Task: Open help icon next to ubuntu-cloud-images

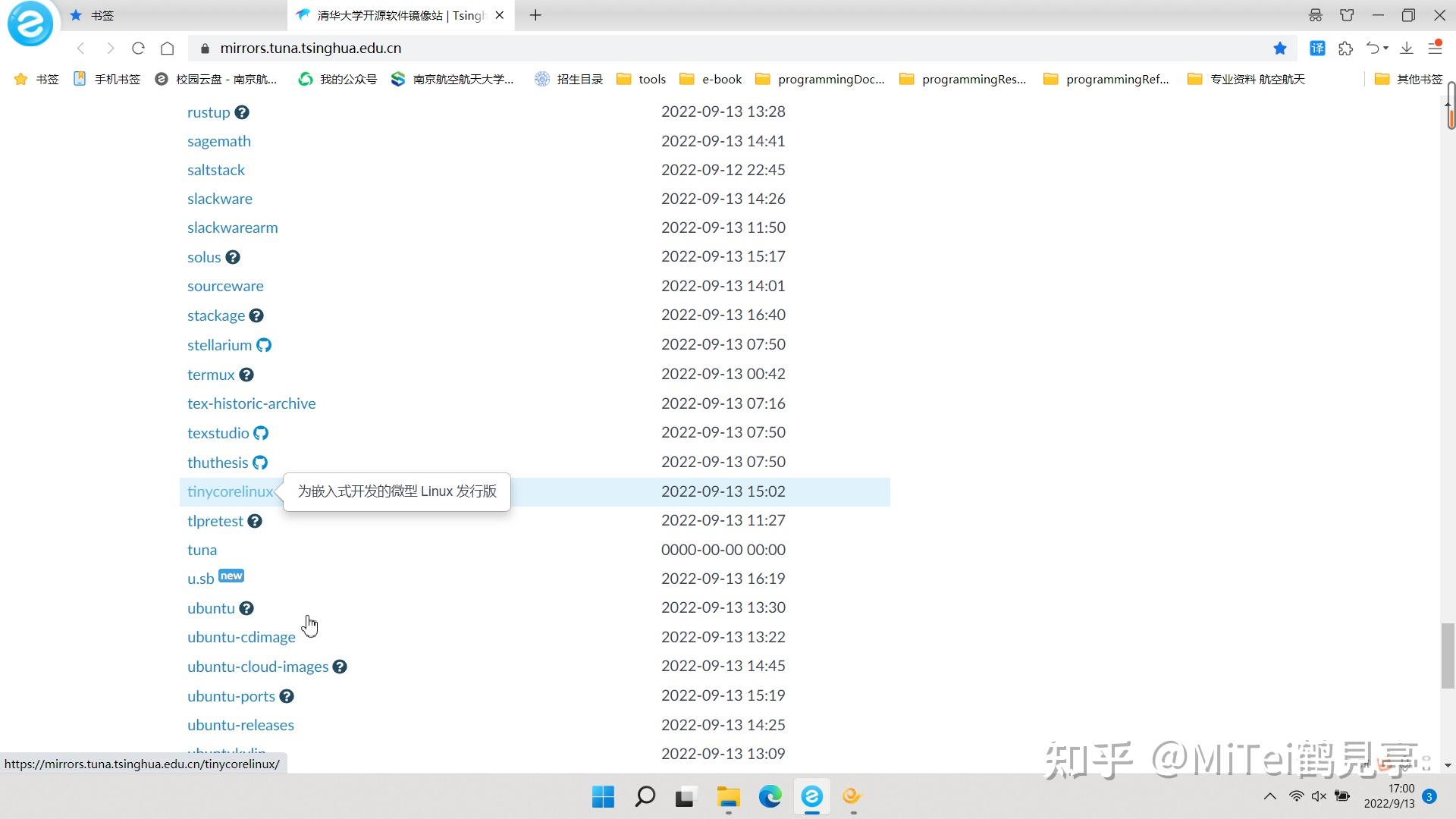Action: click(x=340, y=667)
